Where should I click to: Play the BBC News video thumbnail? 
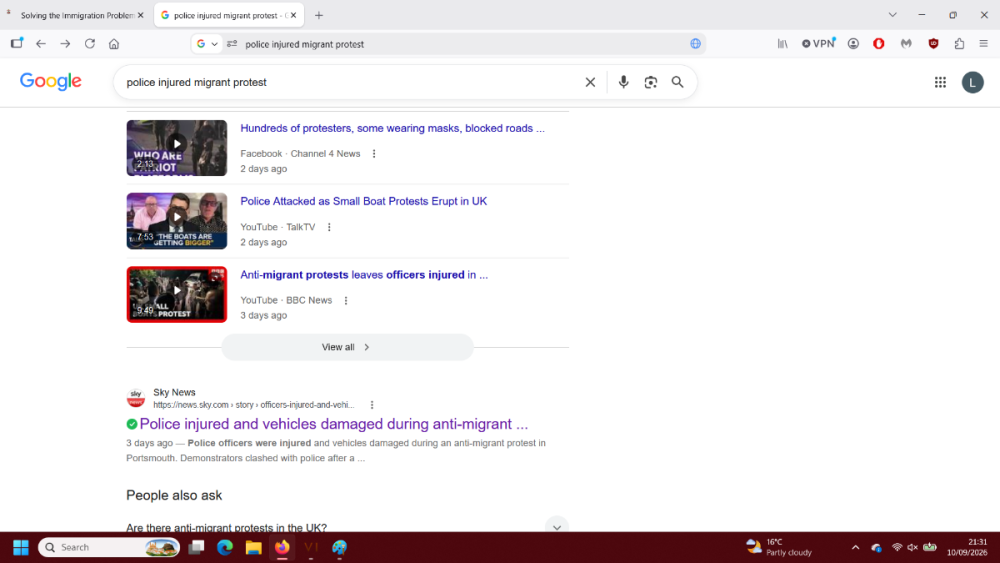pyautogui.click(x=177, y=295)
